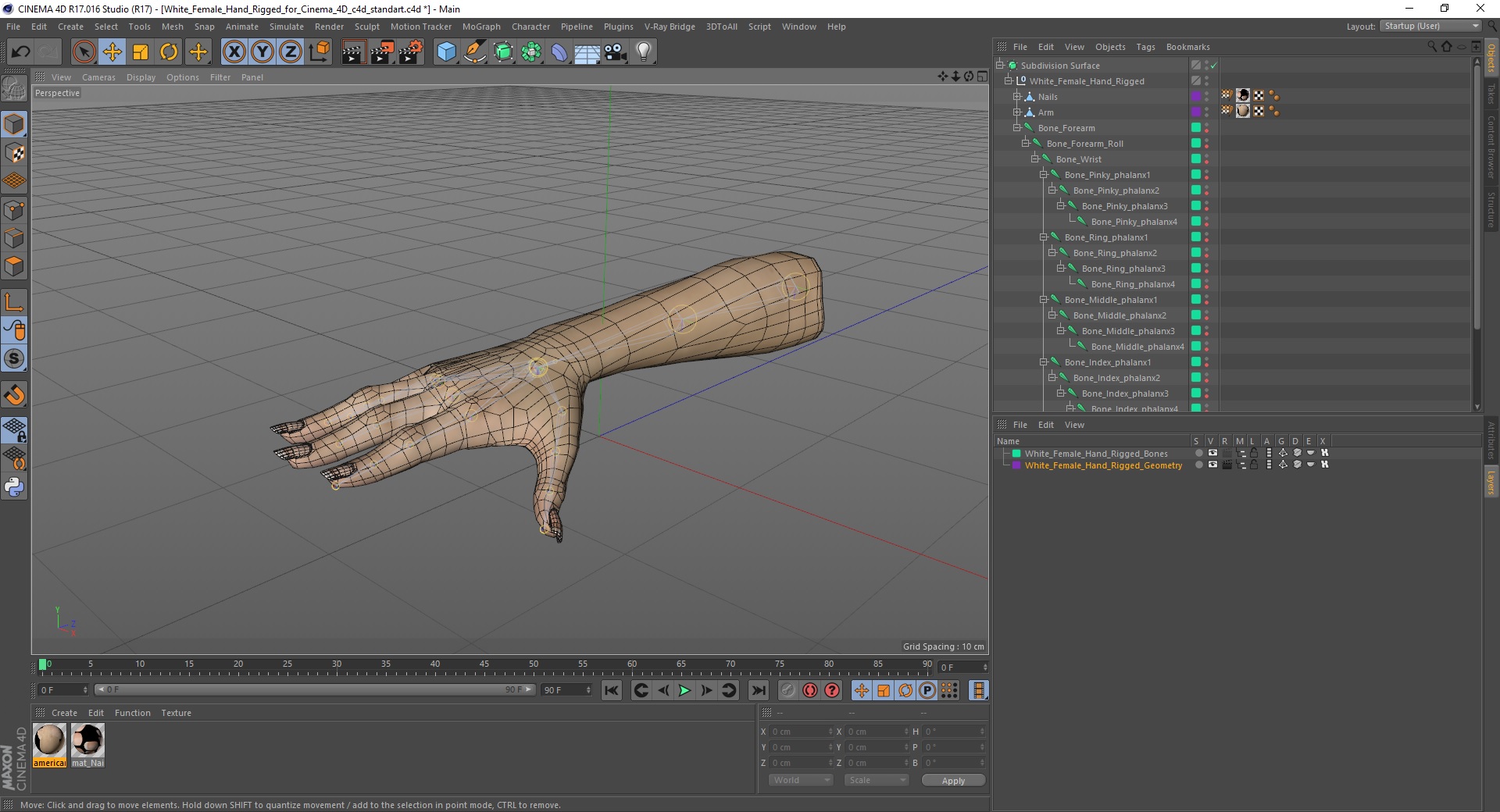
Task: Toggle lock for White_Female_Hand_Rigged_Geometry layer
Action: (1254, 465)
